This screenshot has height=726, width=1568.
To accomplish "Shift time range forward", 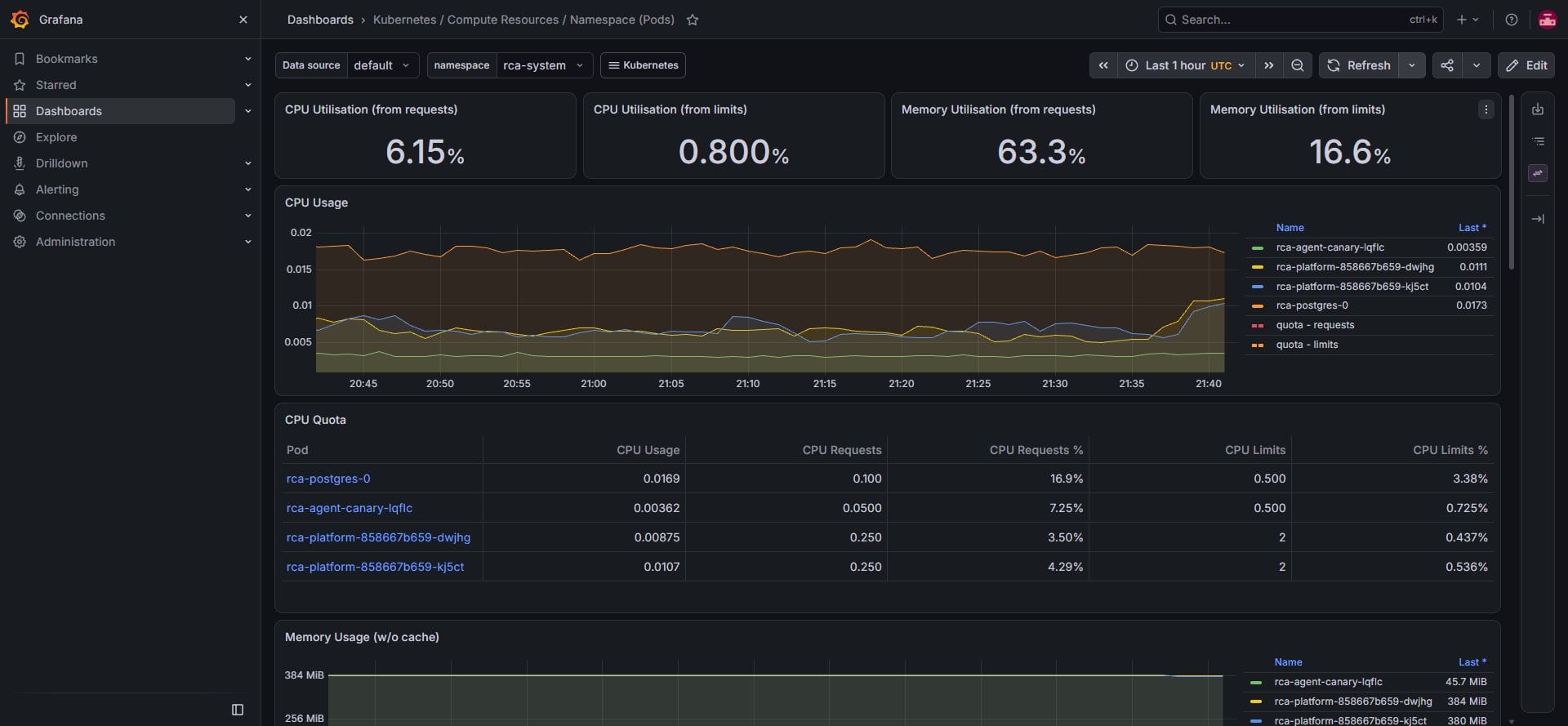I will pyautogui.click(x=1268, y=65).
